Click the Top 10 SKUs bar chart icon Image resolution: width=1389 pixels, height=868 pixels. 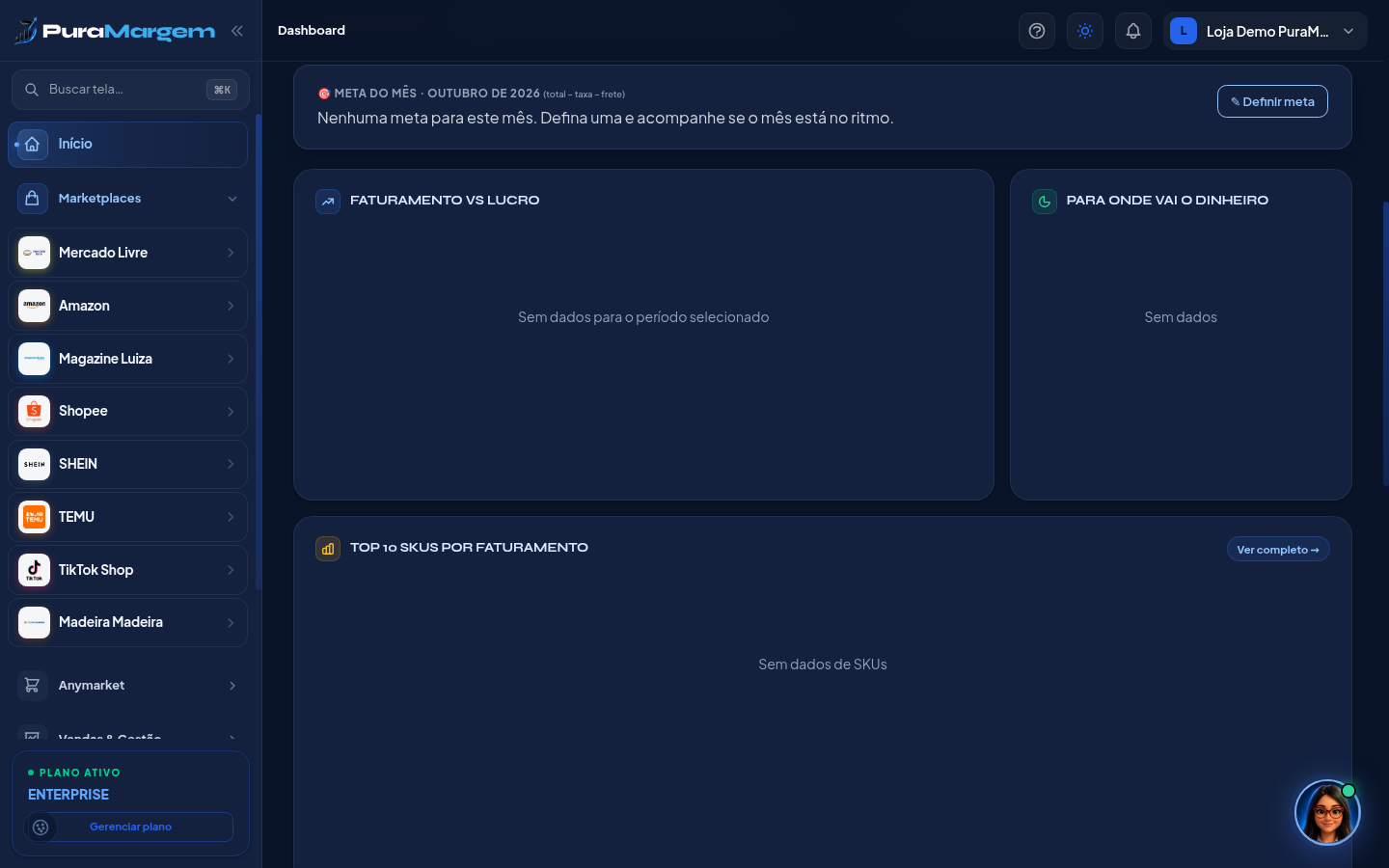pyautogui.click(x=328, y=549)
